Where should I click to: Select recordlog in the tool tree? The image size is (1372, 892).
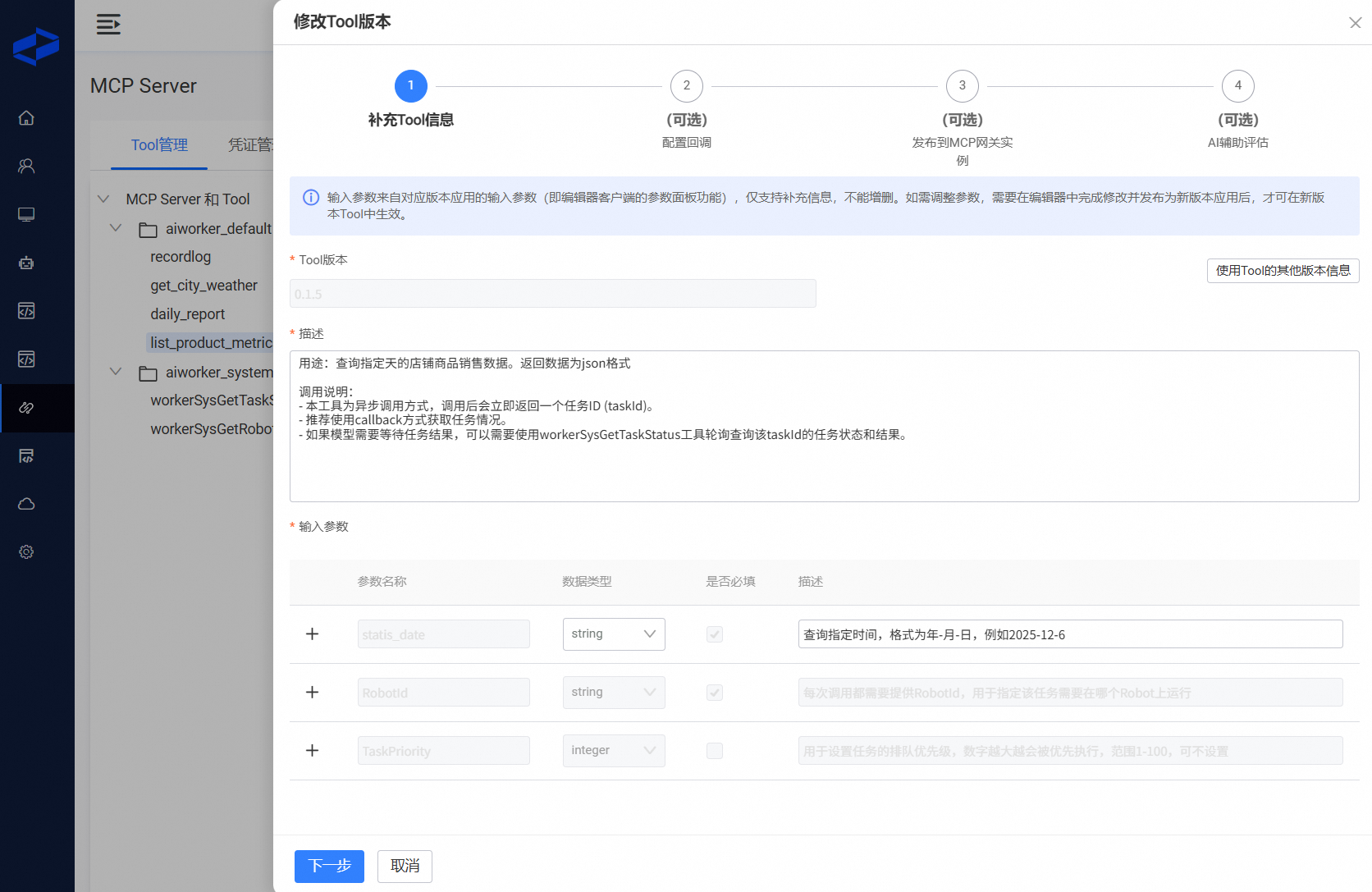pos(181,257)
